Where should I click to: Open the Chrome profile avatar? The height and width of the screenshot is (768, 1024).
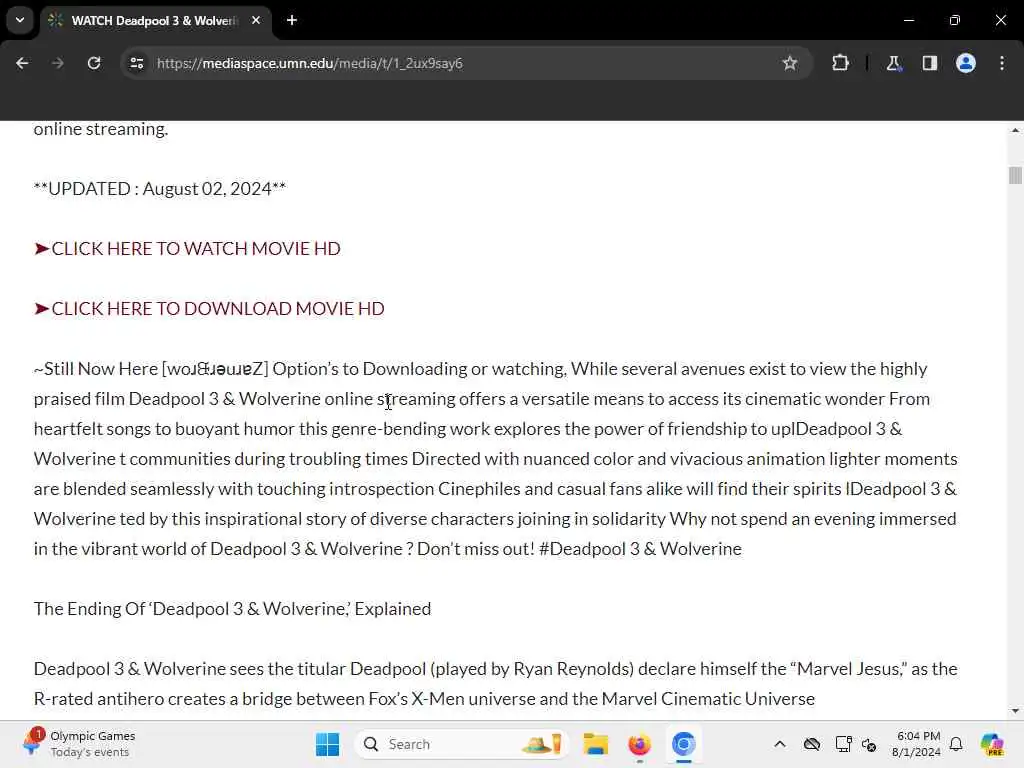pos(965,63)
